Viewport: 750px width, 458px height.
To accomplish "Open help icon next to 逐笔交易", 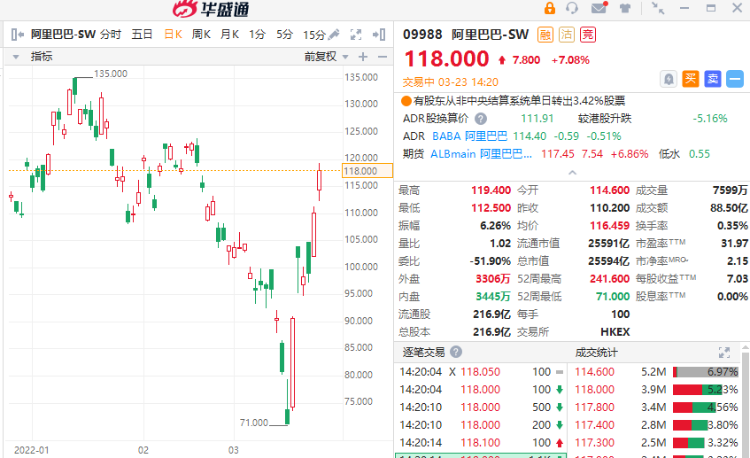I will pos(456,352).
